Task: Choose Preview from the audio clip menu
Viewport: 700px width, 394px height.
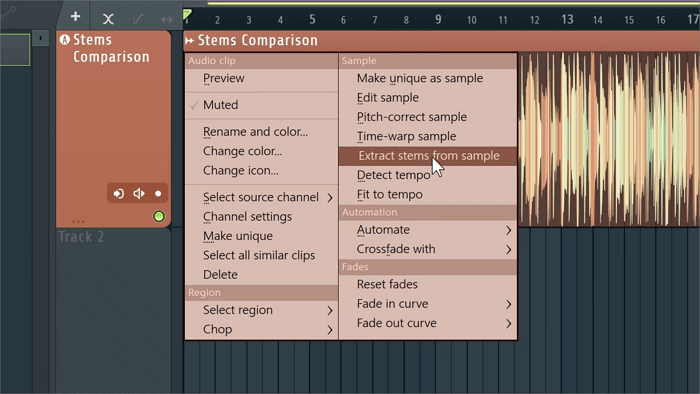Action: pos(261,78)
